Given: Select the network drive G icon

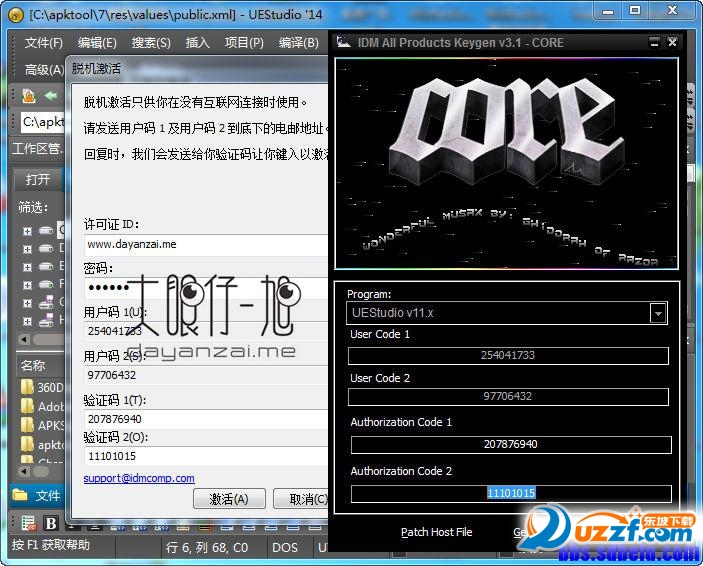Looking at the screenshot, I should [x=46, y=303].
